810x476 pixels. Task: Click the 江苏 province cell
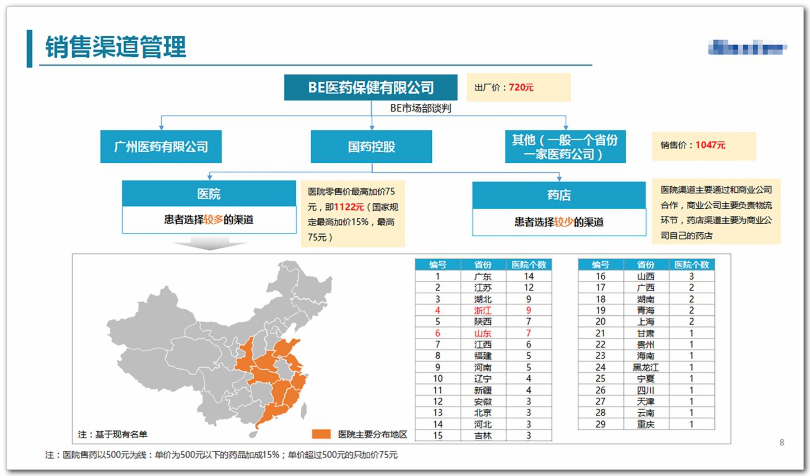(483, 288)
